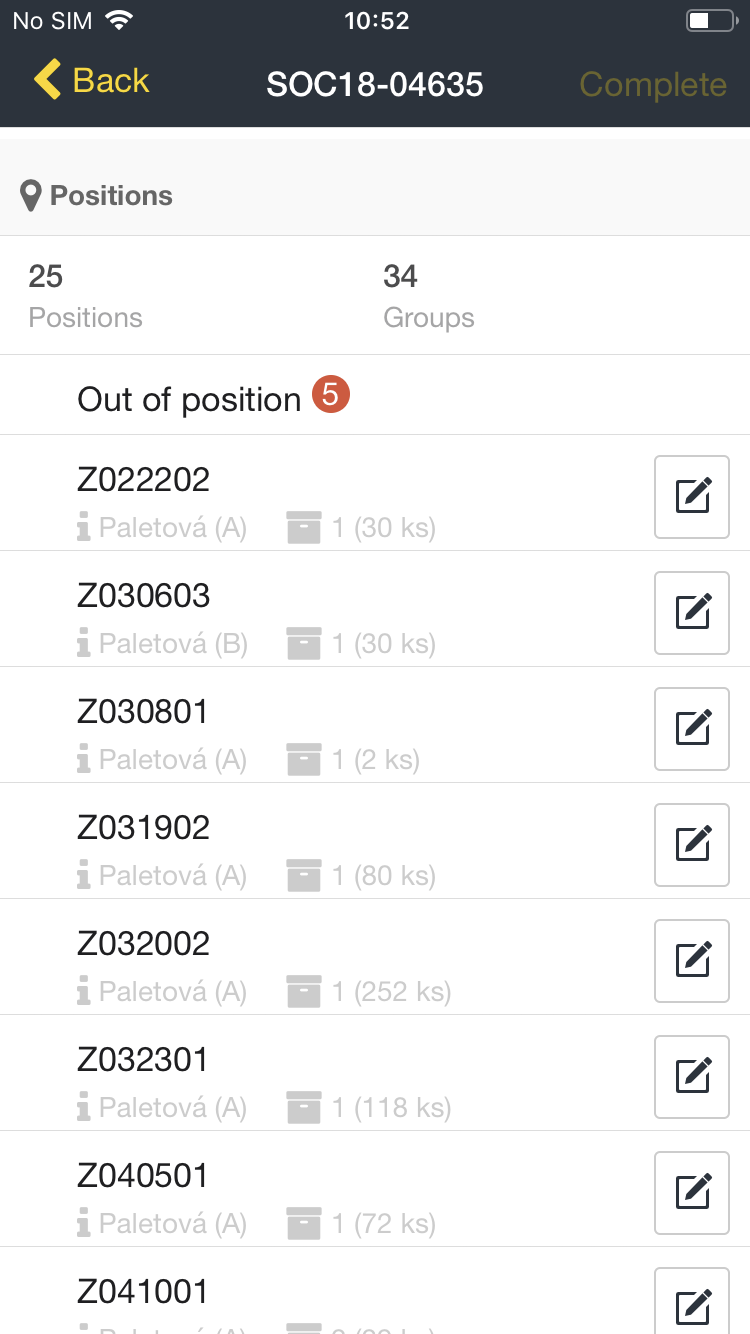Open the edit icon for Z030801
Image resolution: width=750 pixels, height=1334 pixels.
pos(692,729)
